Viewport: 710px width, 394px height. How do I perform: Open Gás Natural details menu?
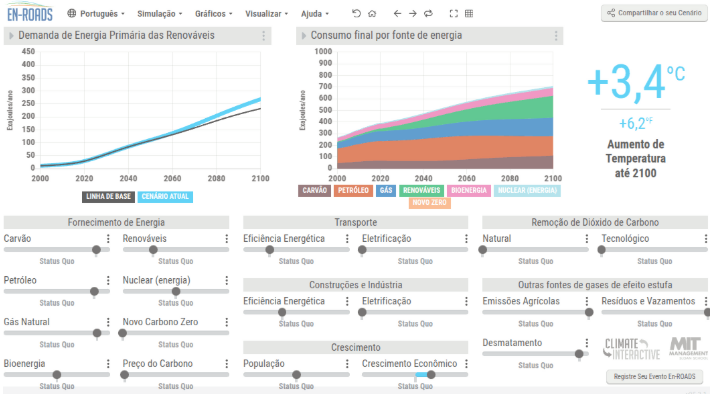(x=108, y=322)
